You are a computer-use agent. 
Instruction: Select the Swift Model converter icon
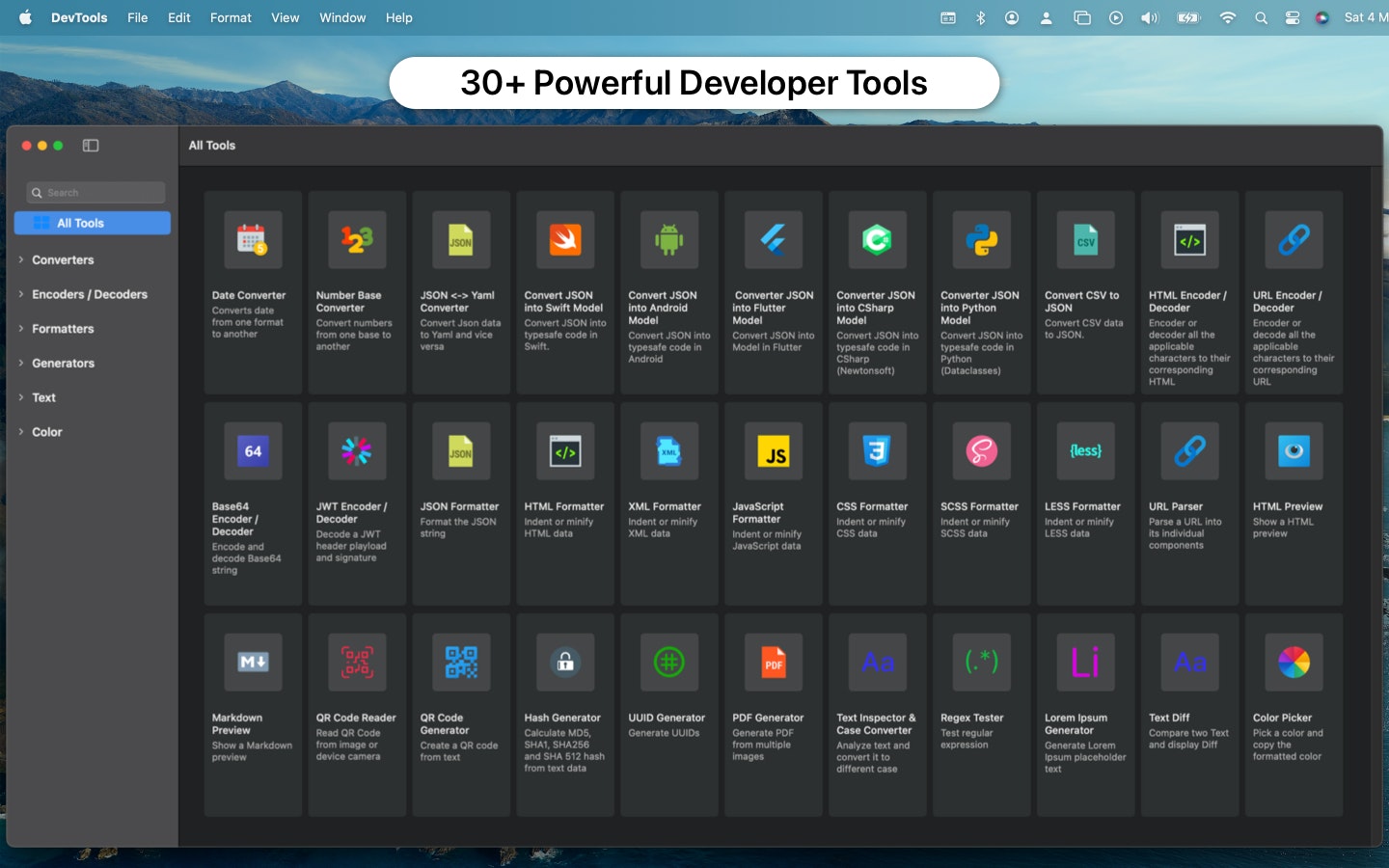(x=565, y=239)
